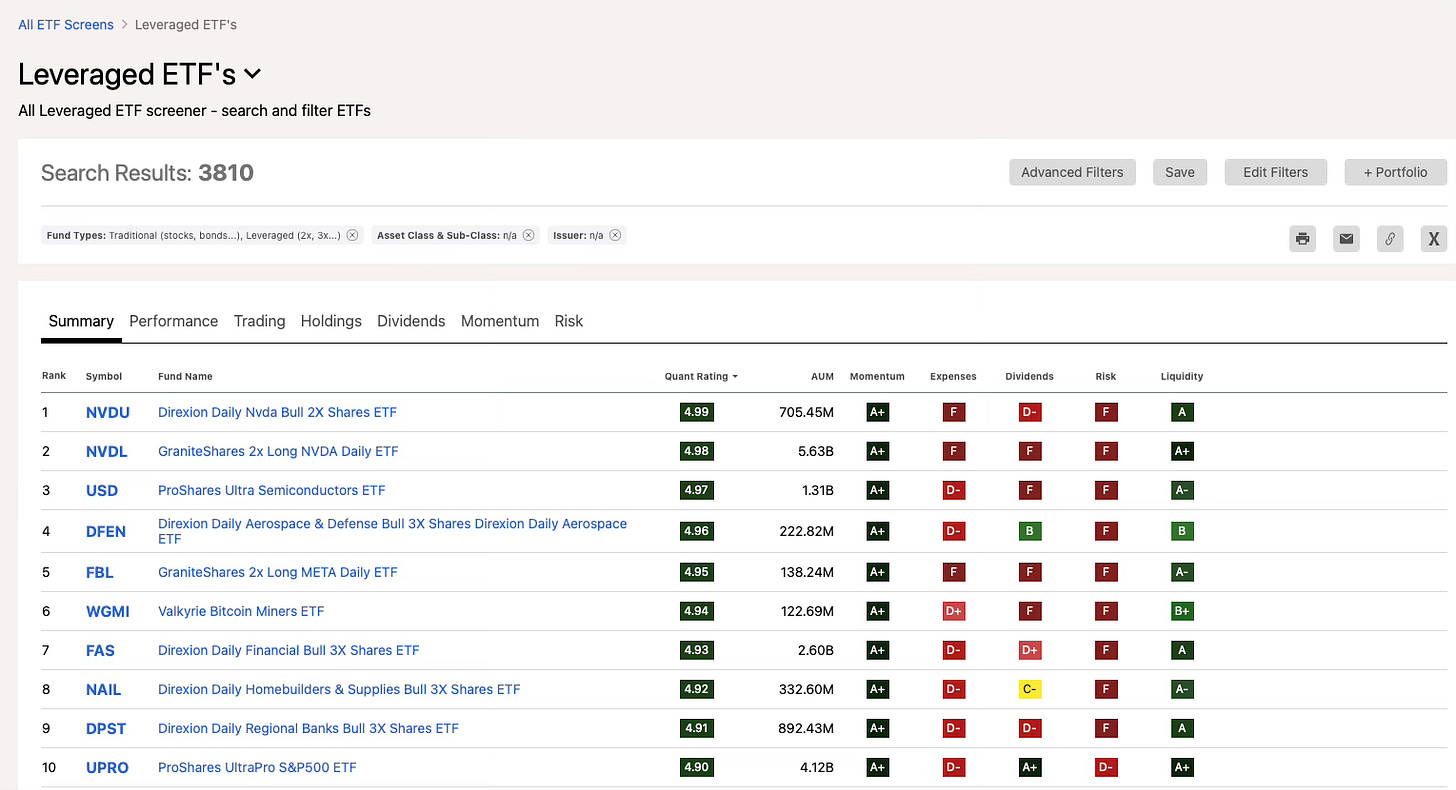The width and height of the screenshot is (1456, 790).
Task: Click the Liquidity column header
Action: pyautogui.click(x=1182, y=377)
